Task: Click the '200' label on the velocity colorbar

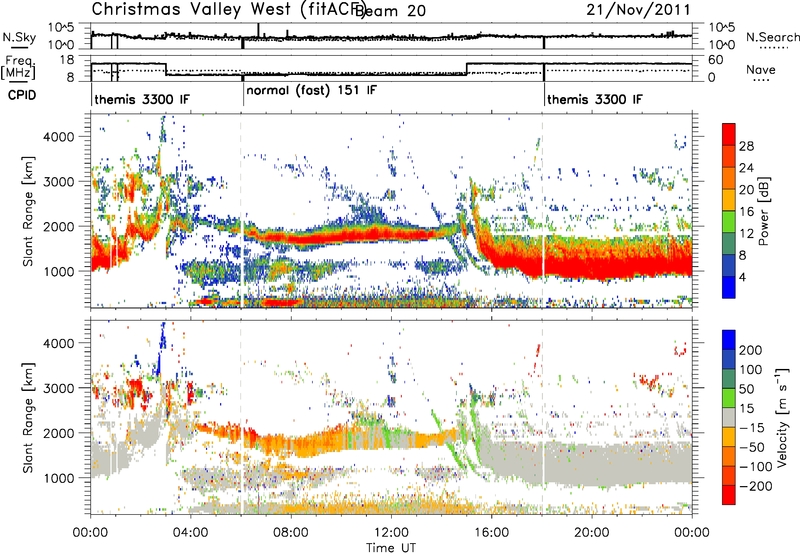Action: (x=751, y=350)
